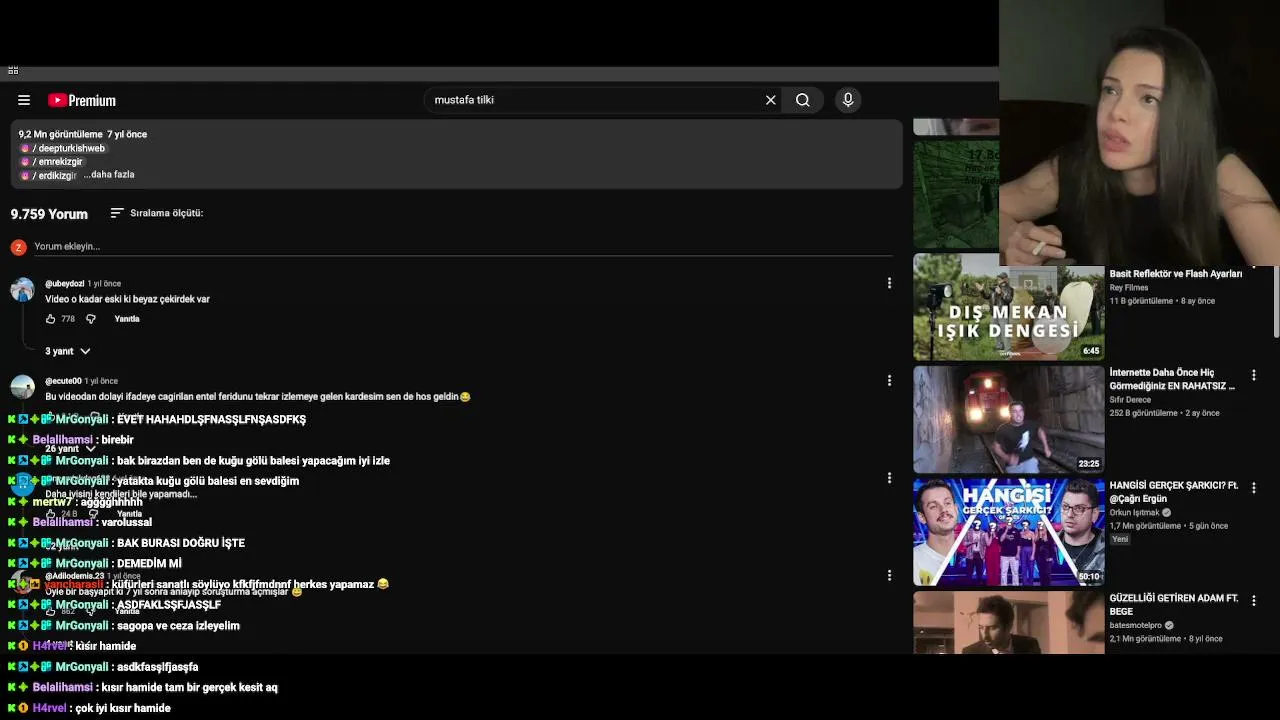Screen dimensions: 1280x720
Task: Expand the "26 yanıt" replies
Action: pos(70,449)
